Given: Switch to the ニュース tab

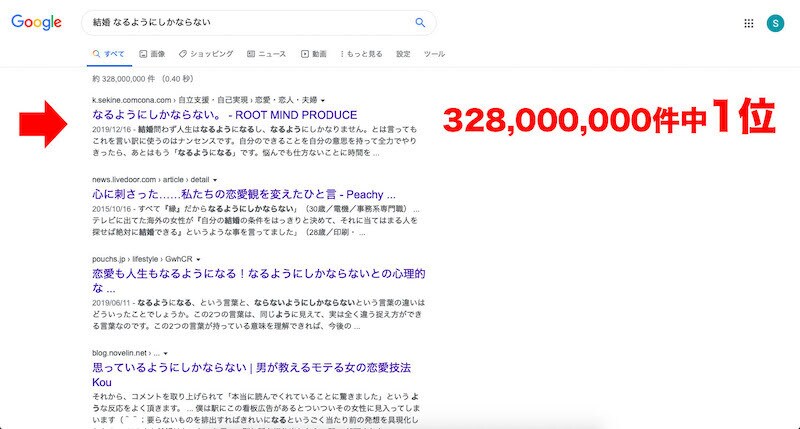Looking at the screenshot, I should tap(266, 54).
